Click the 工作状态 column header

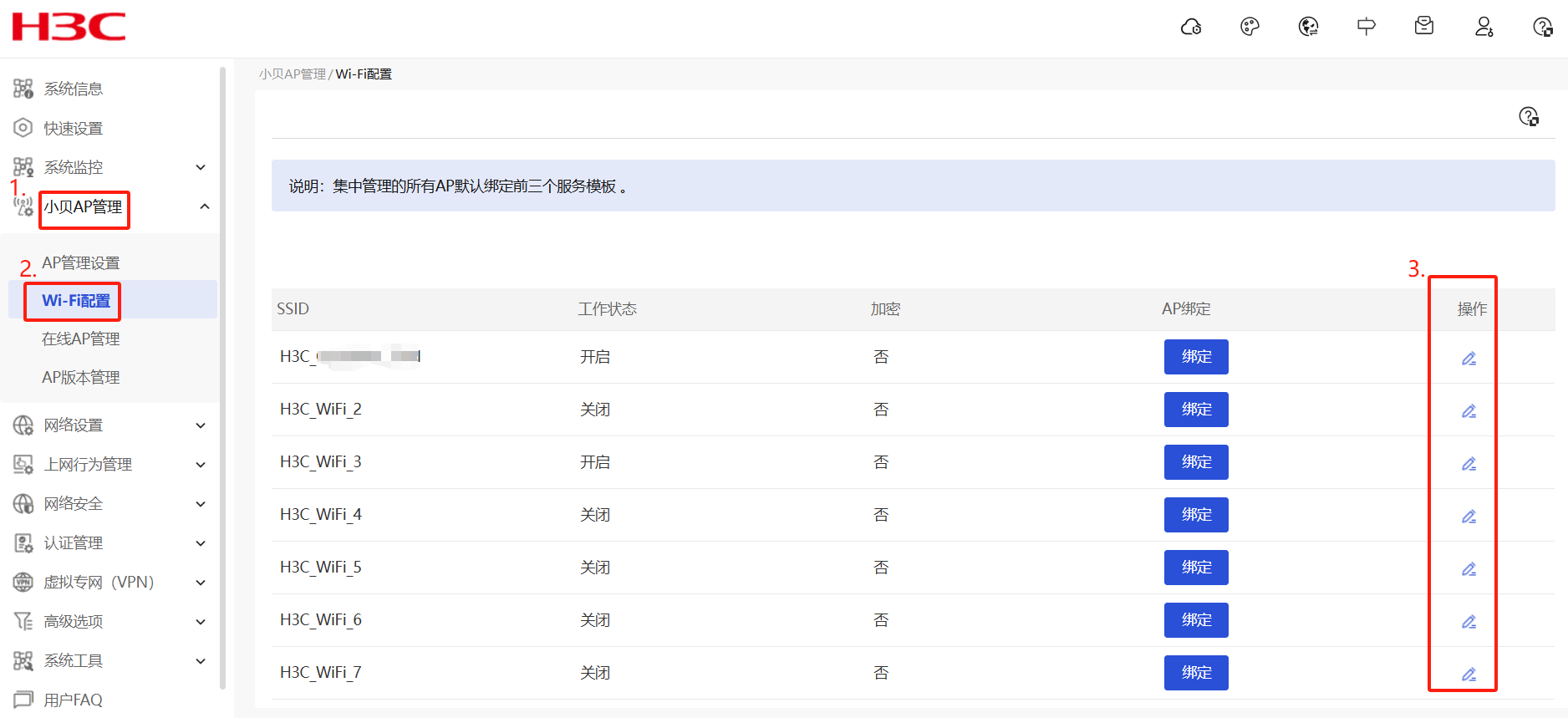tap(608, 309)
